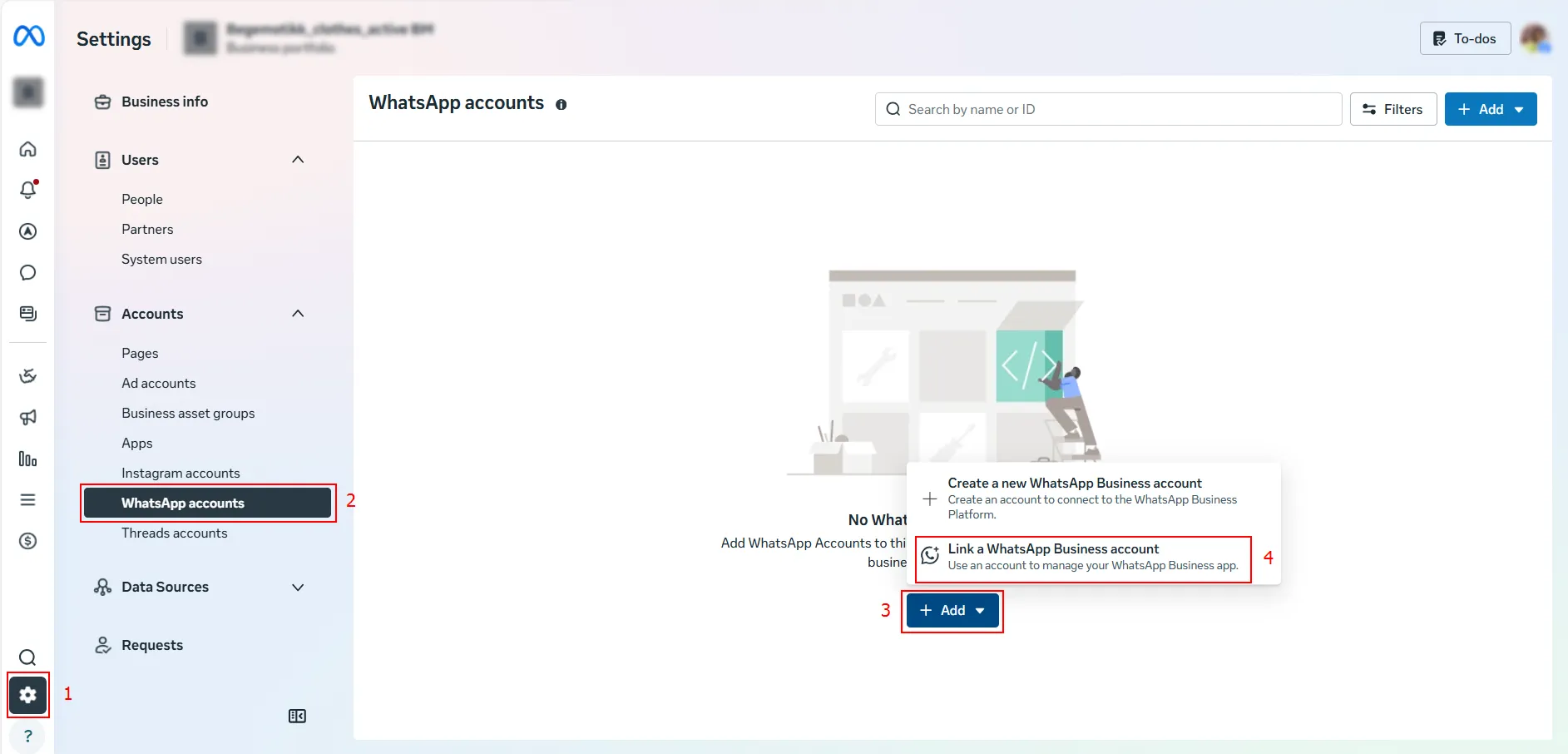Viewport: 1568px width, 754px height.
Task: Select Create a new WhatsApp Business account
Action: [x=1093, y=498]
